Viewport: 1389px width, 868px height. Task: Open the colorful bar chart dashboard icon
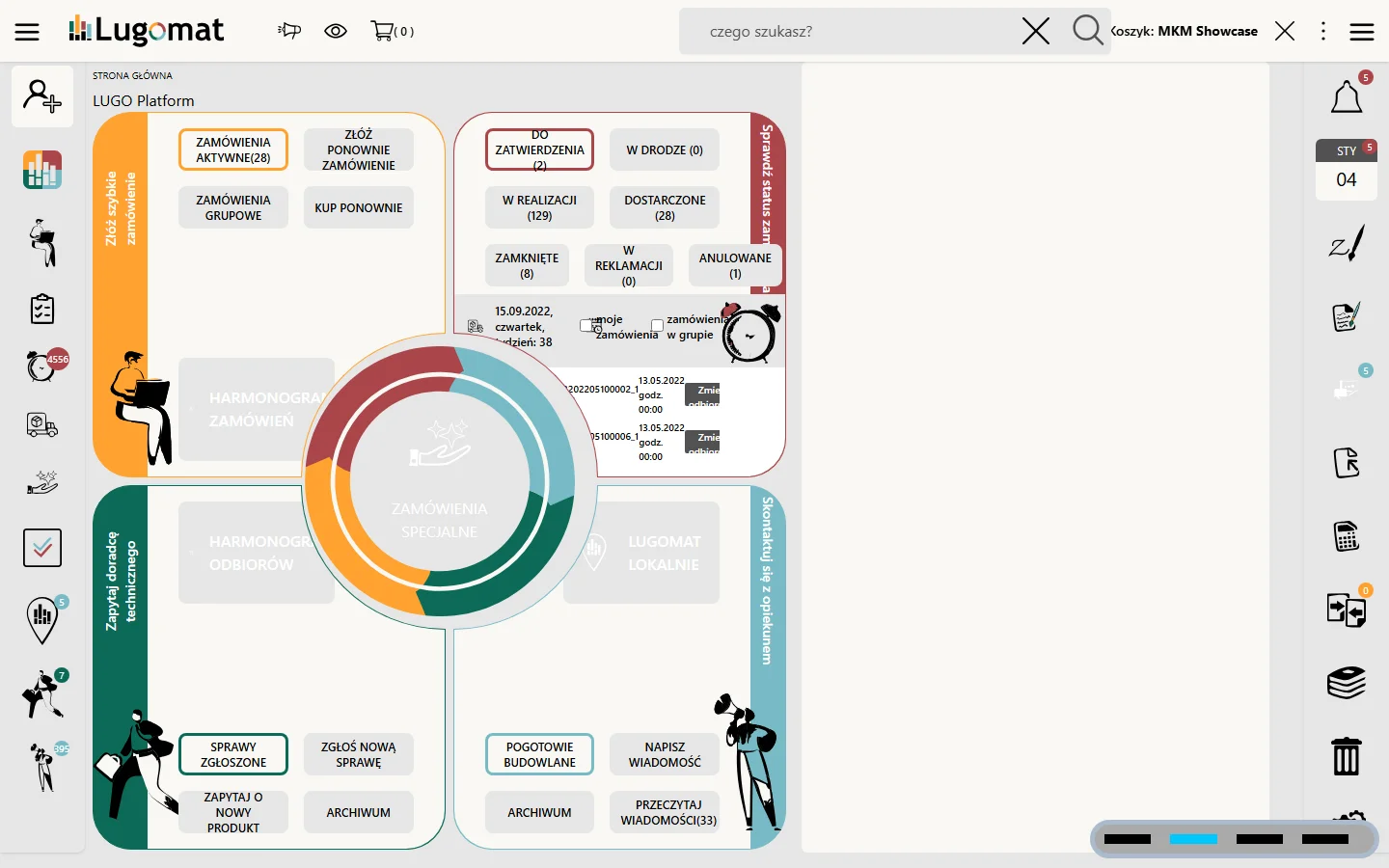(x=42, y=170)
